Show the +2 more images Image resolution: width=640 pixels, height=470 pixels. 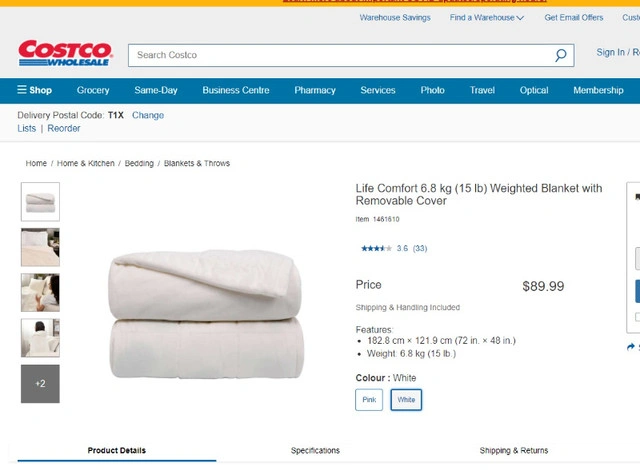click(40, 384)
